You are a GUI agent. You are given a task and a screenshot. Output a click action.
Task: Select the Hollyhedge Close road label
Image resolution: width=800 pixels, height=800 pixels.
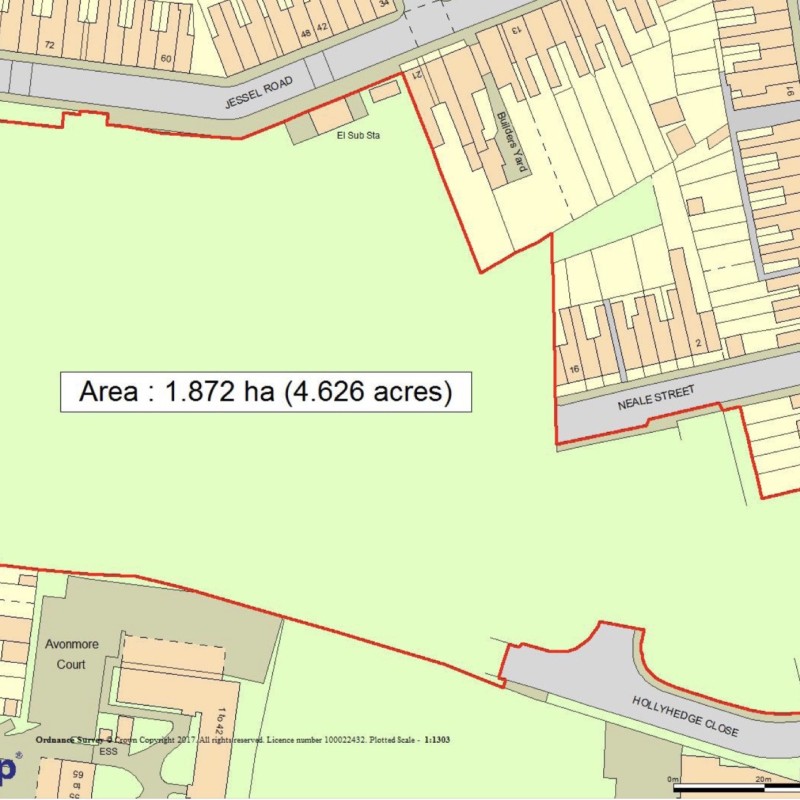click(x=685, y=716)
